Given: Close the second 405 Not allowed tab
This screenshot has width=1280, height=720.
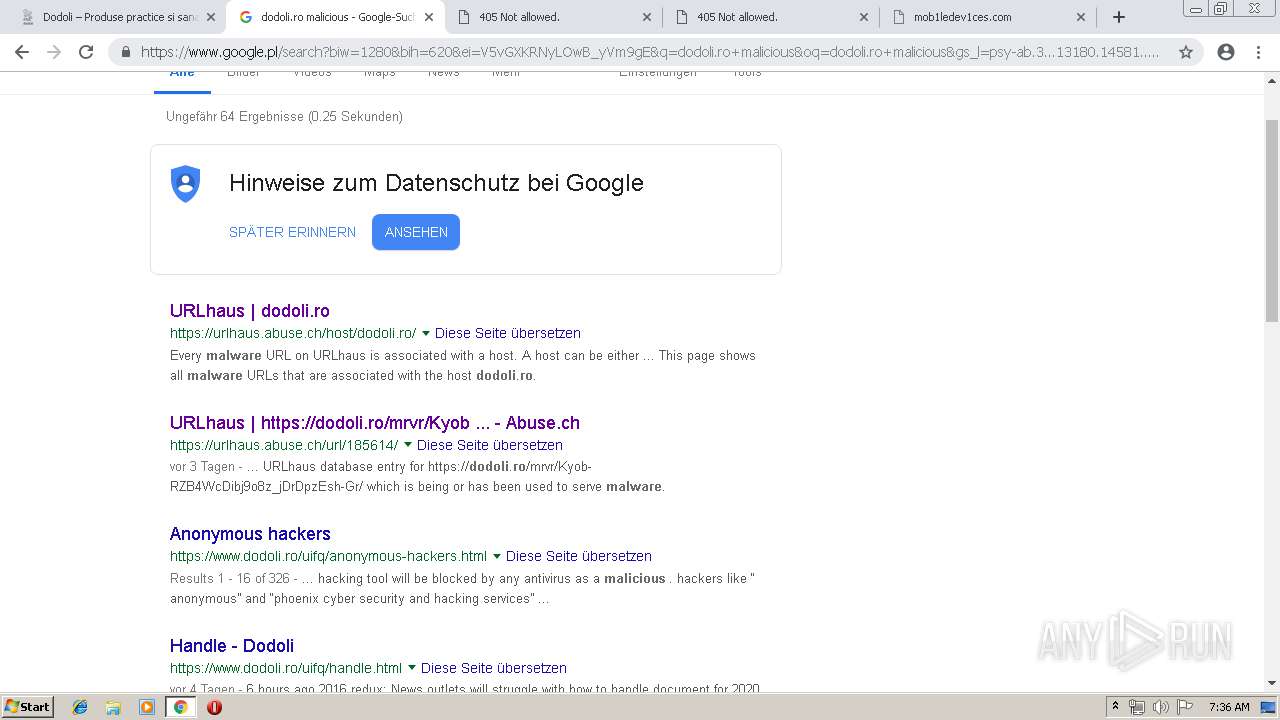Looking at the screenshot, I should tap(864, 17).
